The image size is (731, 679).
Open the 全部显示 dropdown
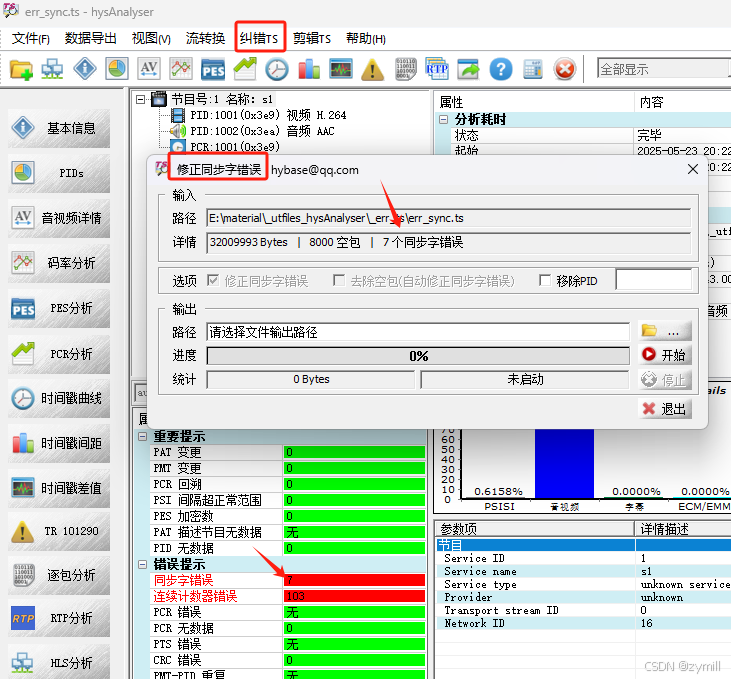coord(664,69)
